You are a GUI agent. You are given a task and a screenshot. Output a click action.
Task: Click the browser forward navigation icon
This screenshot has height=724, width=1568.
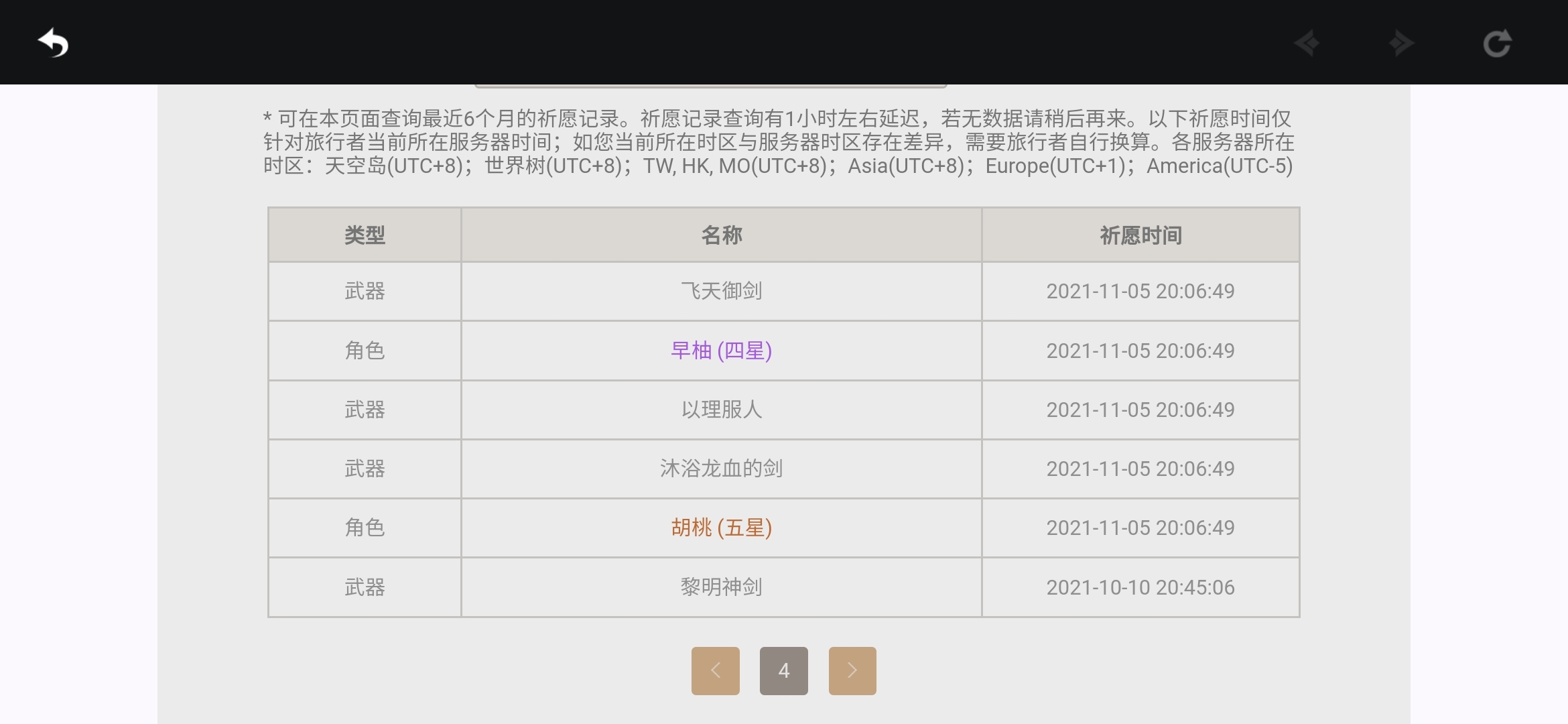(x=1401, y=44)
